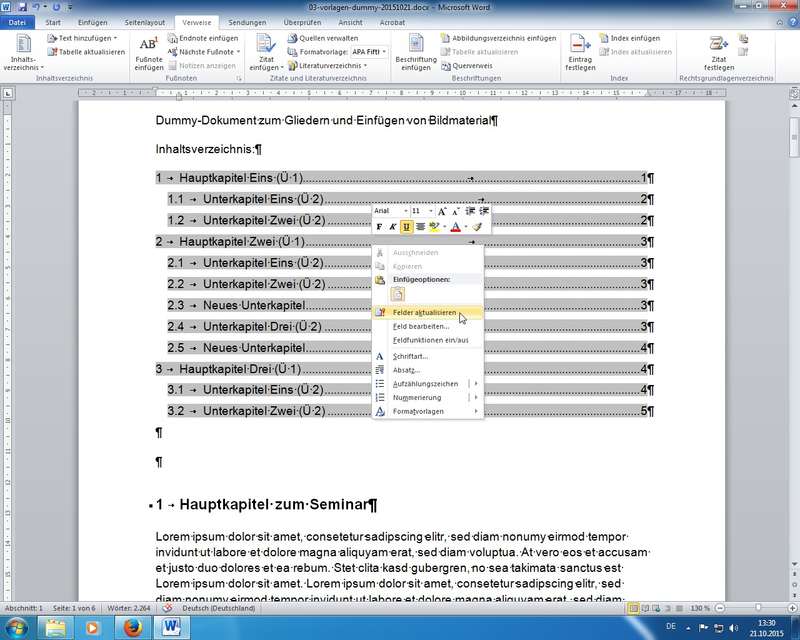This screenshot has width=800, height=640.
Task: Expand Aufzählungszeichen submenu arrow
Action: pyautogui.click(x=476, y=384)
